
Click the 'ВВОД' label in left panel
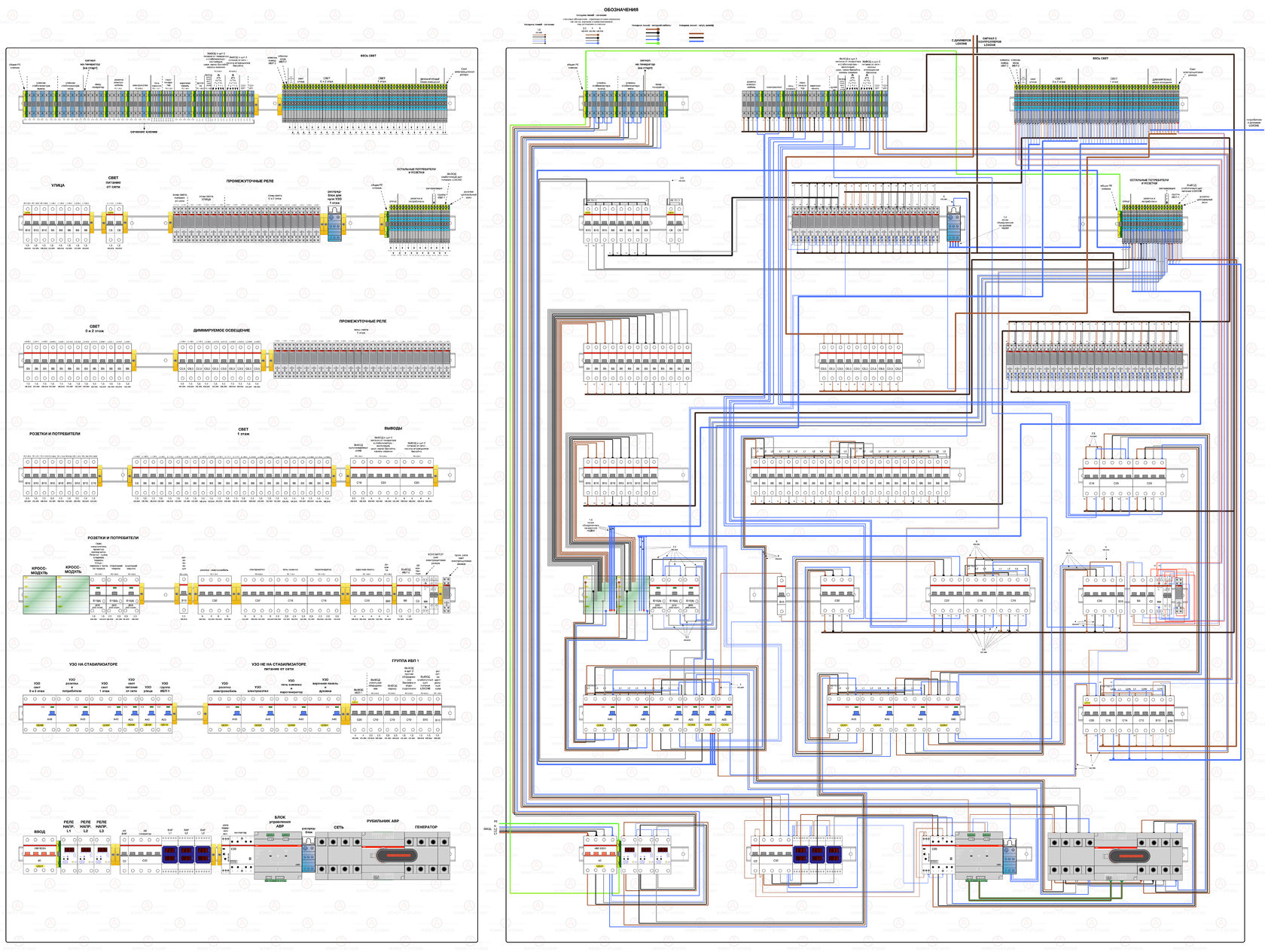tap(39, 831)
